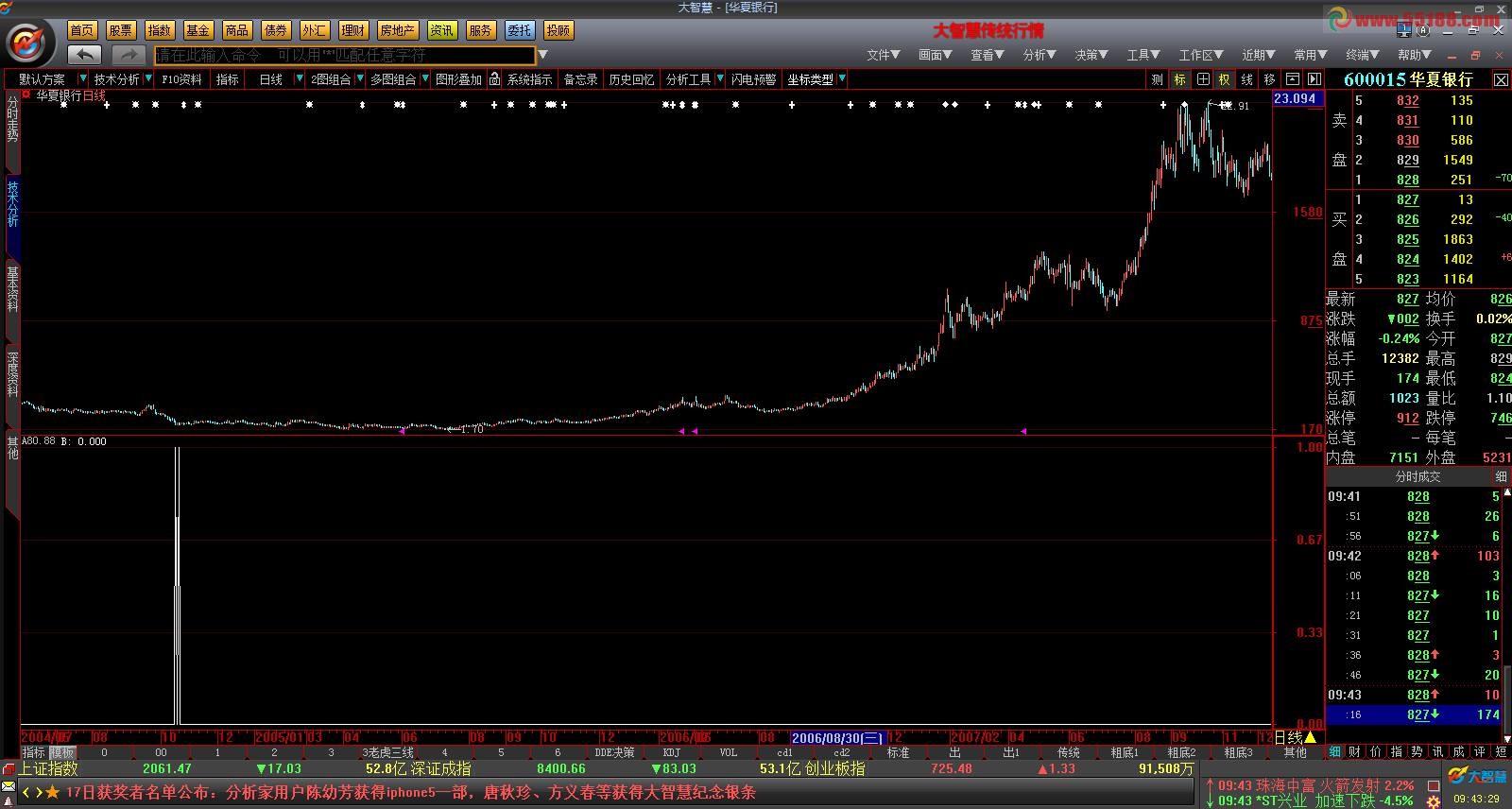This screenshot has height=809, width=1512.
Task: Expand the 多图组合 dropdown arrow
Action: [x=425, y=79]
